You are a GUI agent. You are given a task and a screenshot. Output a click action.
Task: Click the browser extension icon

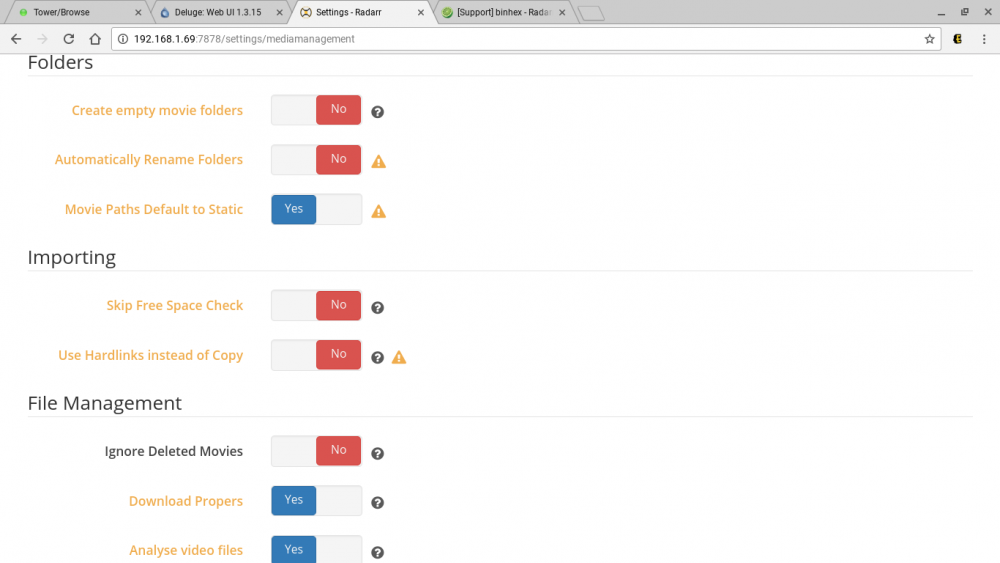point(957,39)
